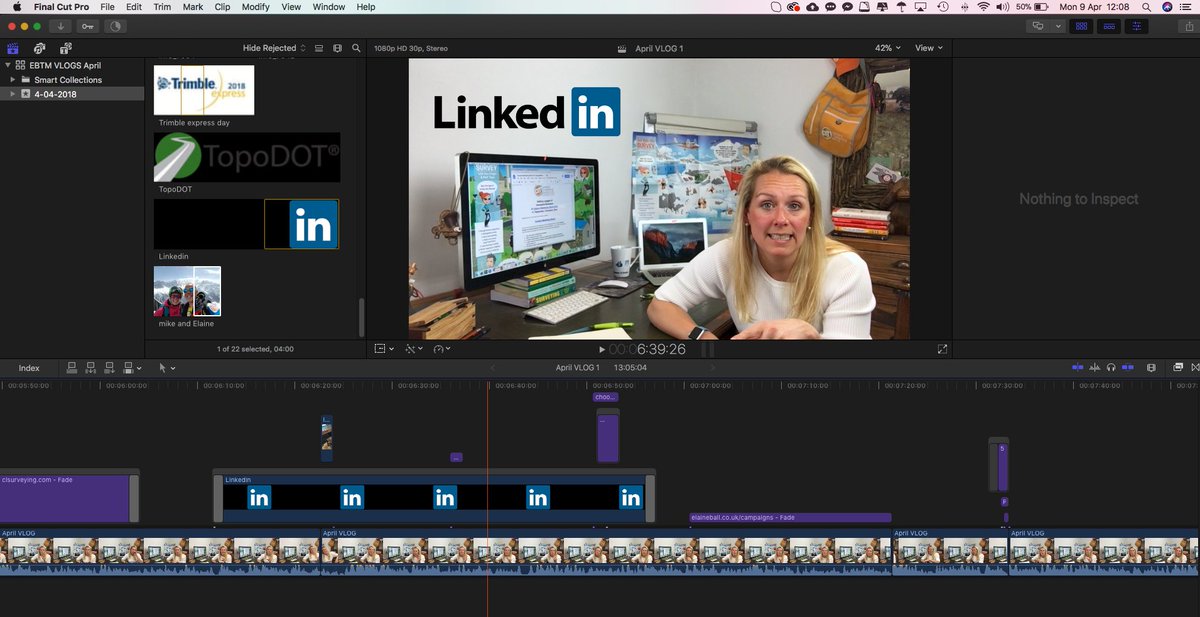This screenshot has width=1200, height=617.
Task: Go forward in timeline history
Action: tap(712, 368)
